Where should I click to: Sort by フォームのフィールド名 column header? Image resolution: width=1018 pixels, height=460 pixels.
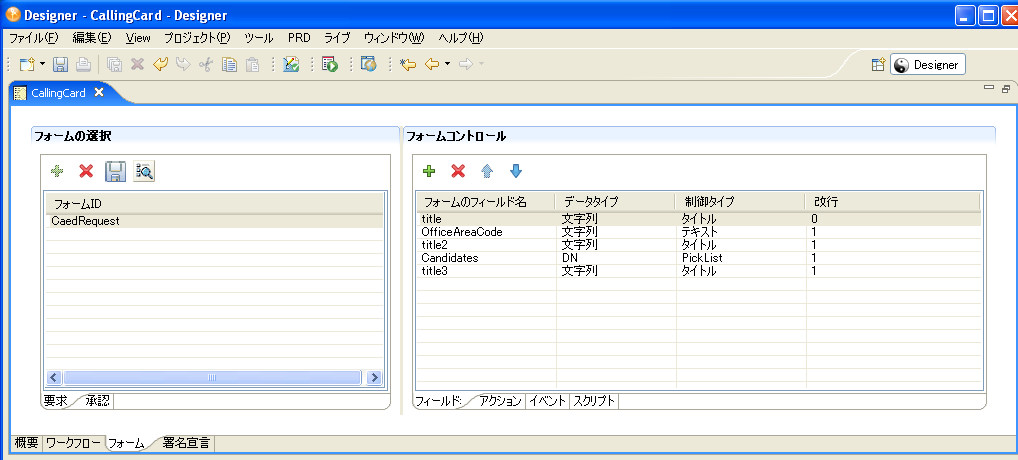click(x=486, y=202)
